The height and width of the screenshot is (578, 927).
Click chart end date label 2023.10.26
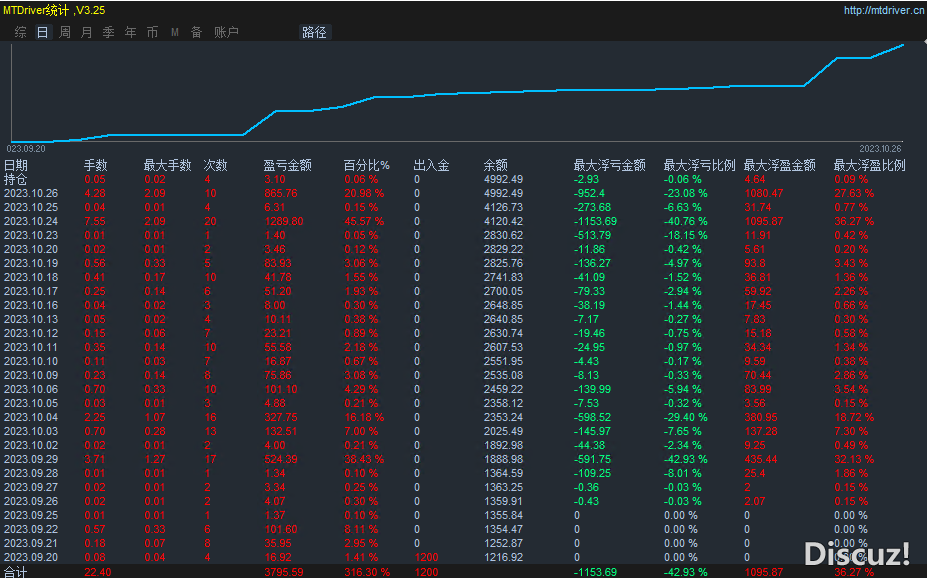click(880, 148)
